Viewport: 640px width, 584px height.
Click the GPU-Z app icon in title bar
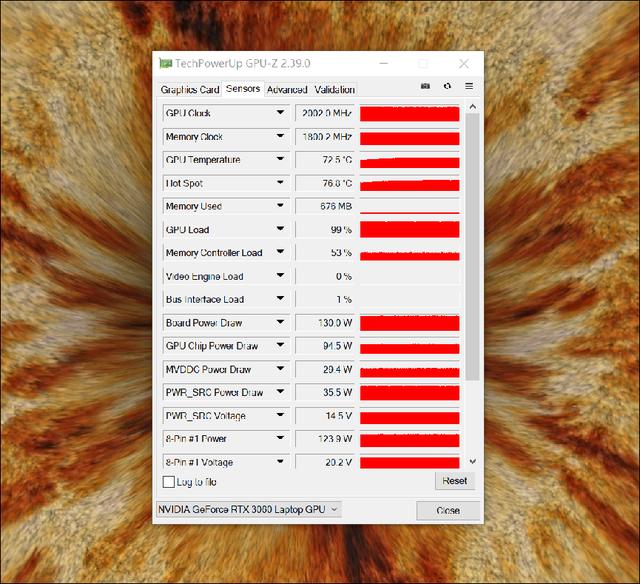165,63
